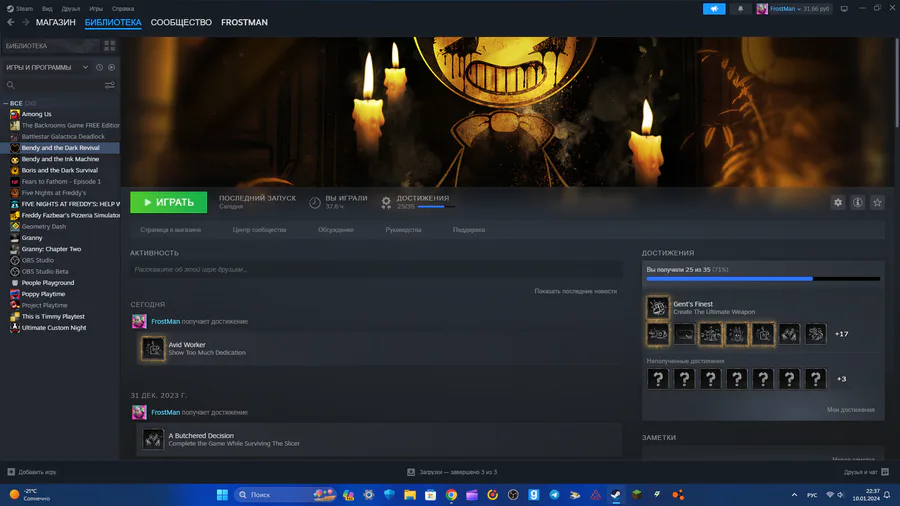This screenshot has width=900, height=506.
Task: Open advanced filter options icon
Action: click(110, 85)
